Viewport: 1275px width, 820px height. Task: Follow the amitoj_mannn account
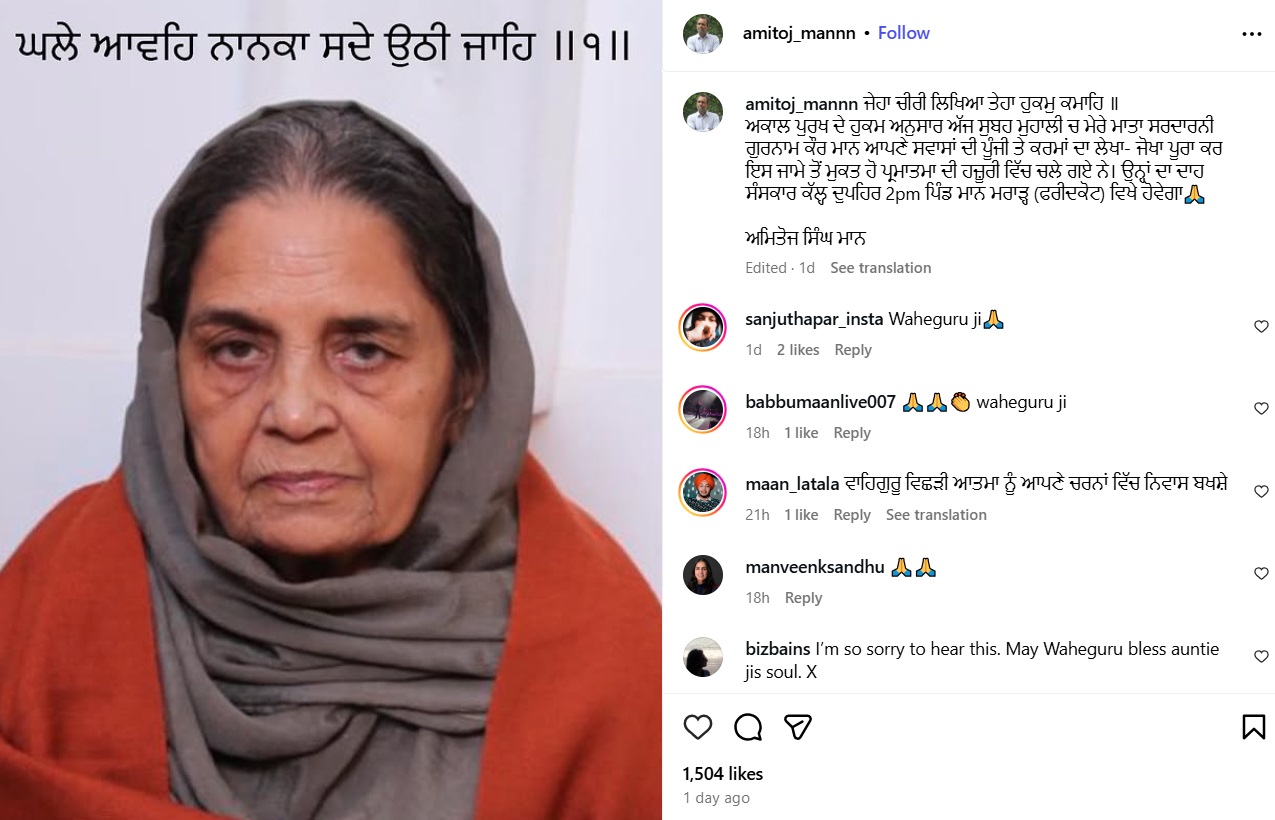click(x=903, y=33)
